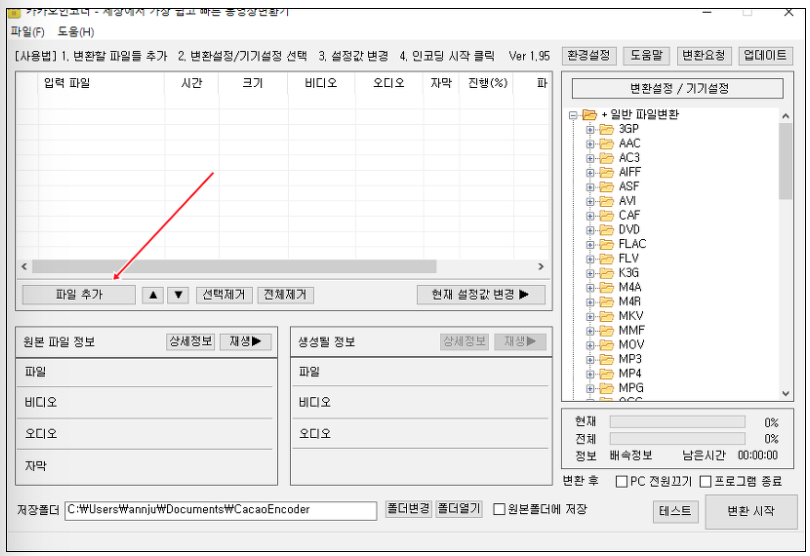The image size is (810, 556).
Task: Click the 도움말 button
Action: click(x=646, y=55)
